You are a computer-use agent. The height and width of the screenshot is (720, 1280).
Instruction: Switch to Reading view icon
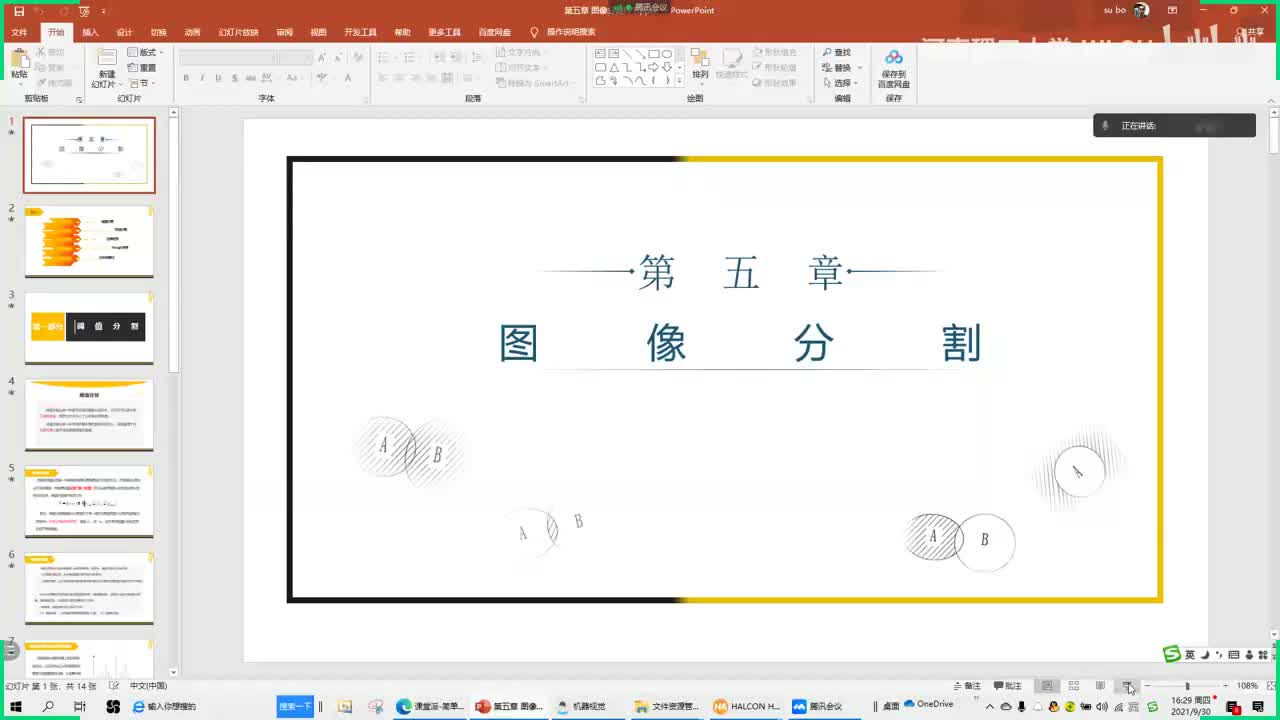[1100, 686]
